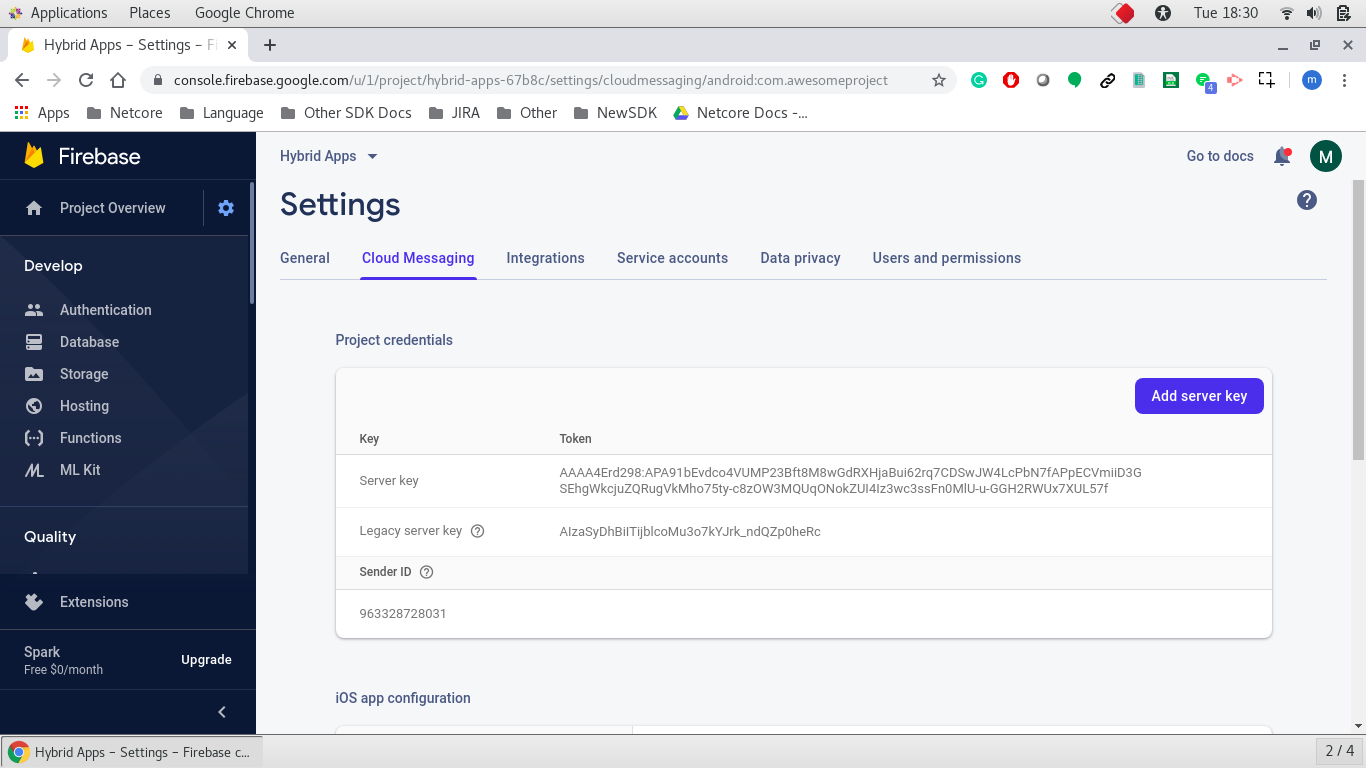Screen dimensions: 1366x768
Task: Click the page vertical scrollbar
Action: pos(1358,320)
